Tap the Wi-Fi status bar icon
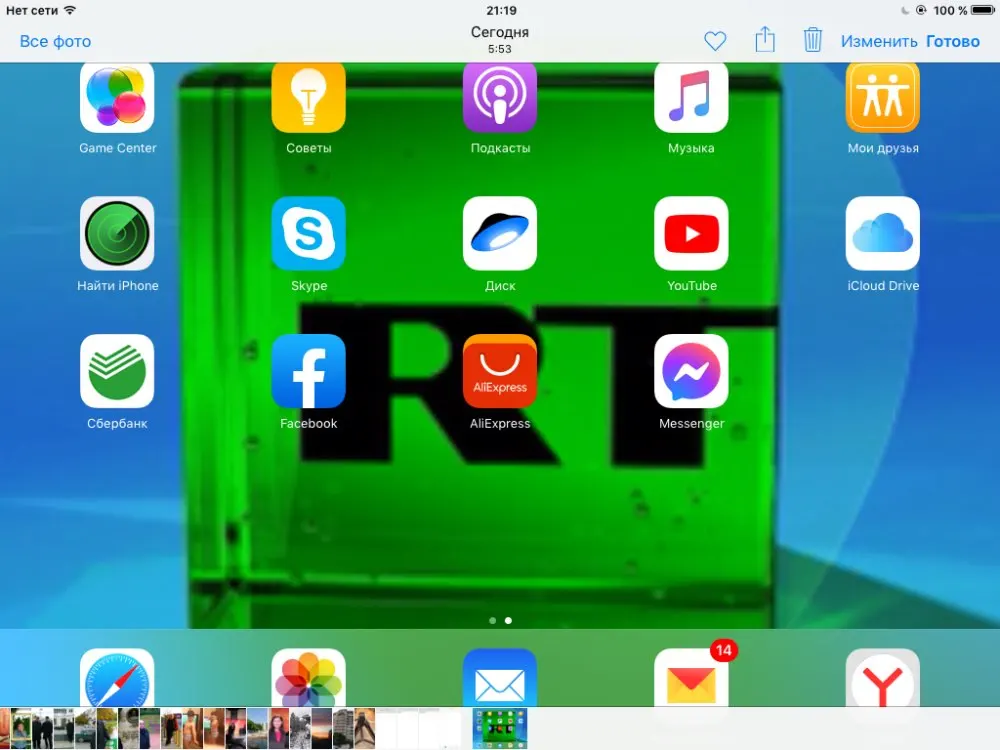The image size is (1000, 750). tap(70, 10)
